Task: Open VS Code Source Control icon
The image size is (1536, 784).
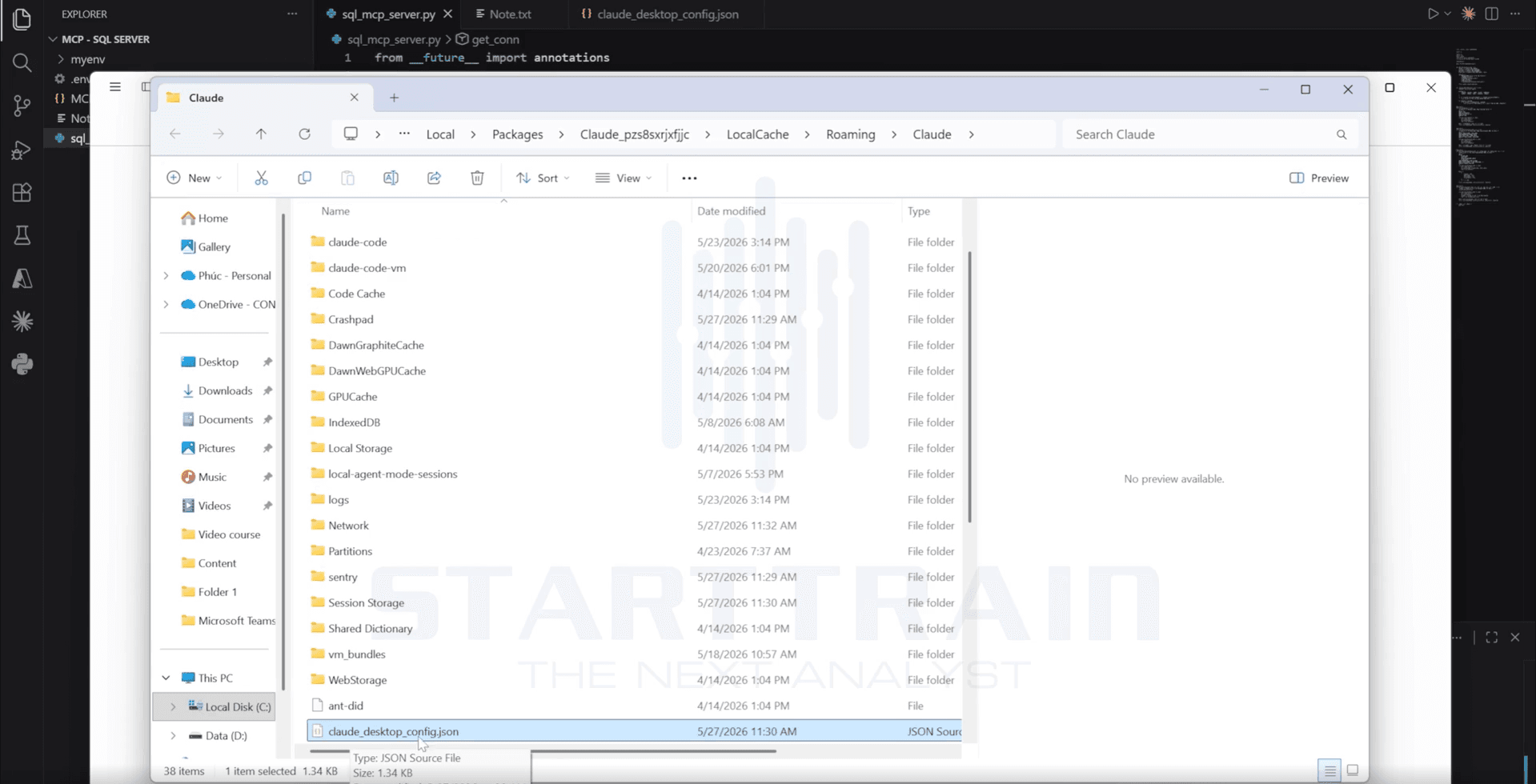Action: (22, 106)
